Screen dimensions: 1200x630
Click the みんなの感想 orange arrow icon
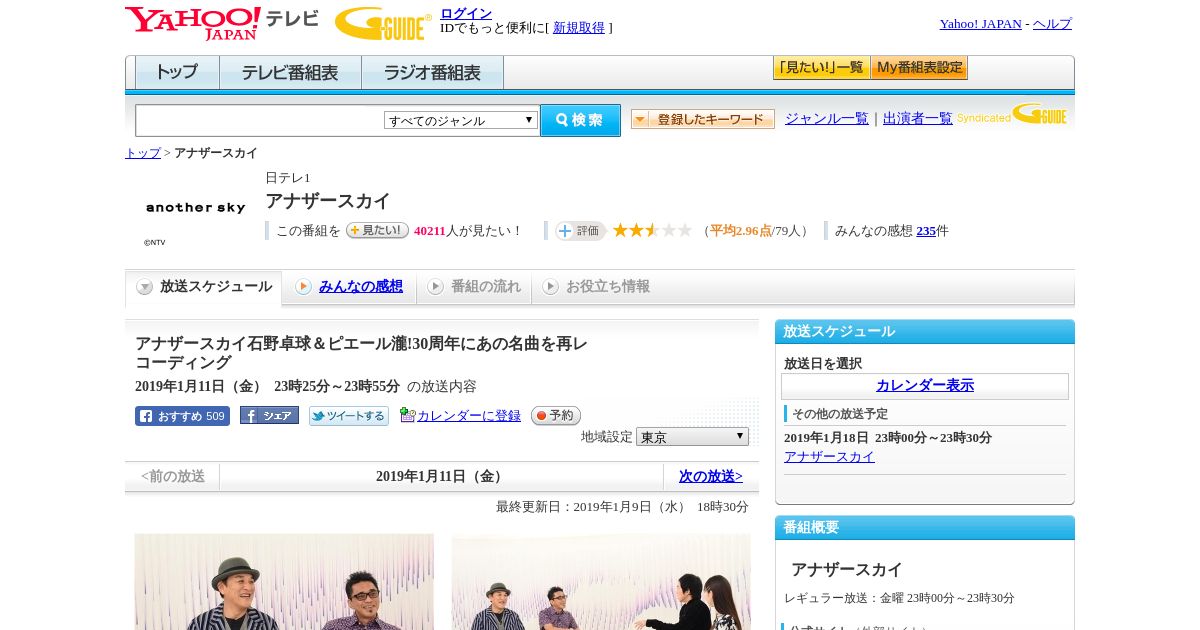pos(303,287)
